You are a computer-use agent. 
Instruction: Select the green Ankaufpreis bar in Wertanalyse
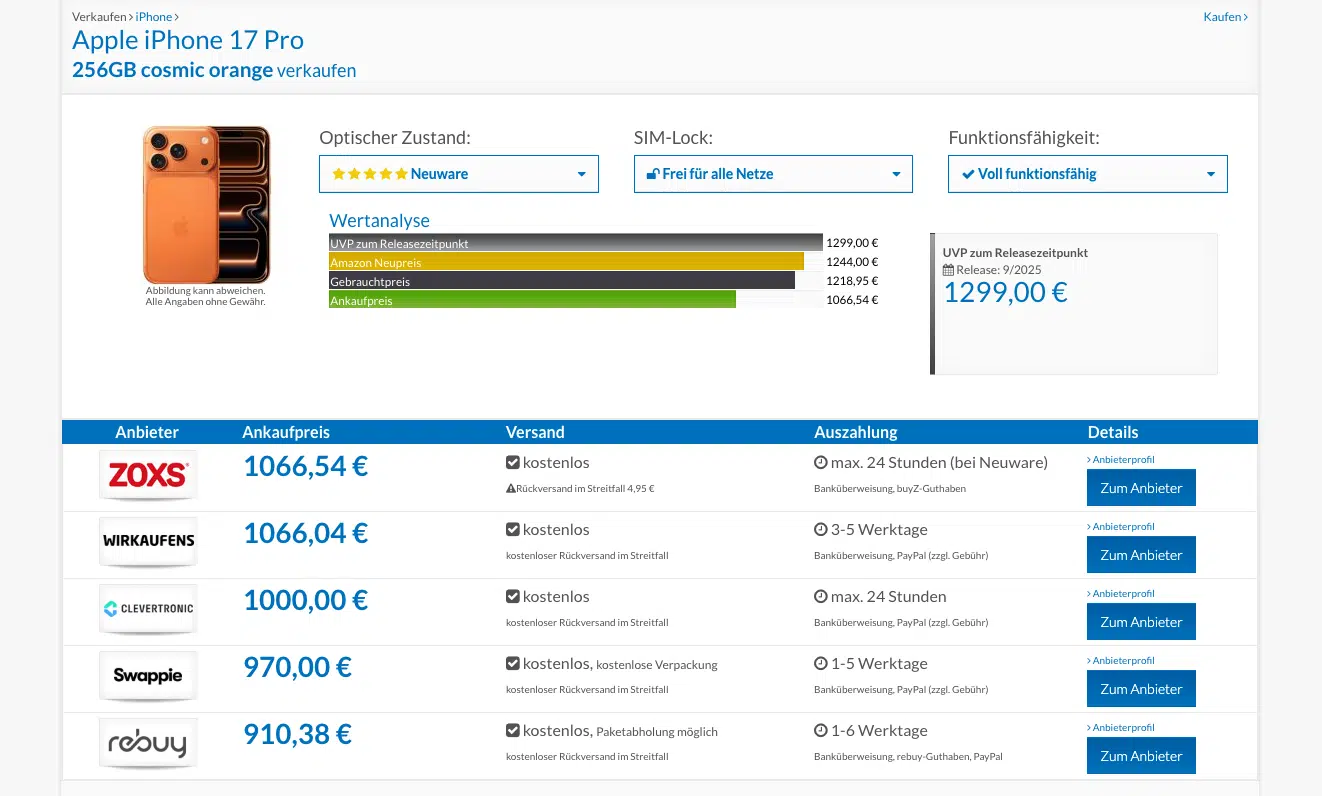coord(532,300)
